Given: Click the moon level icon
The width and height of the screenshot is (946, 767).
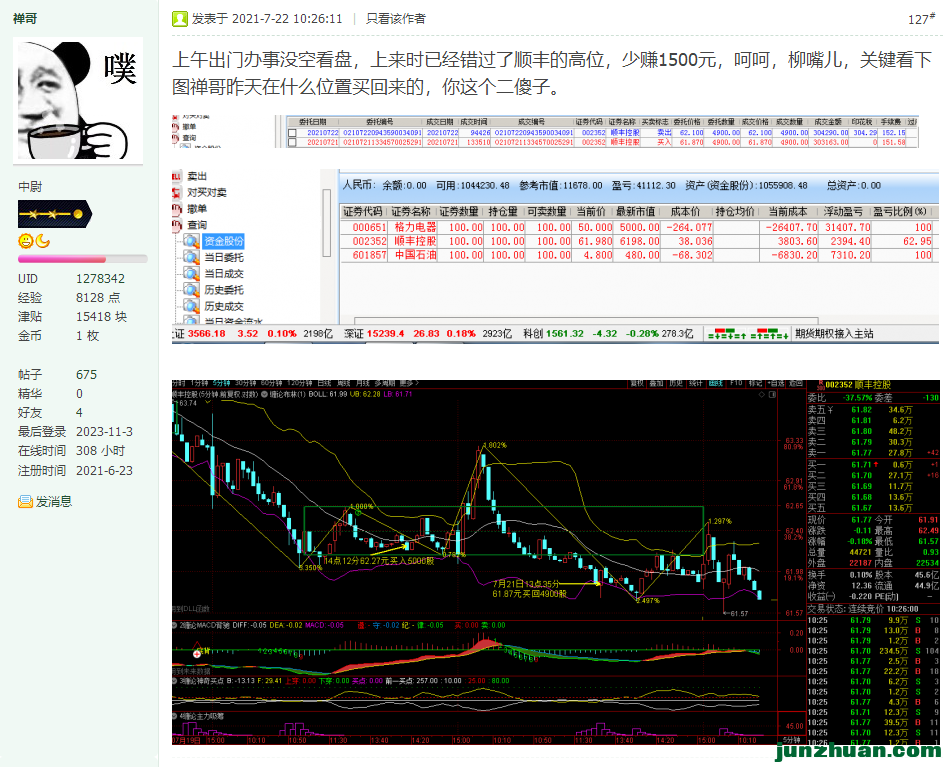Looking at the screenshot, I should [x=42, y=241].
